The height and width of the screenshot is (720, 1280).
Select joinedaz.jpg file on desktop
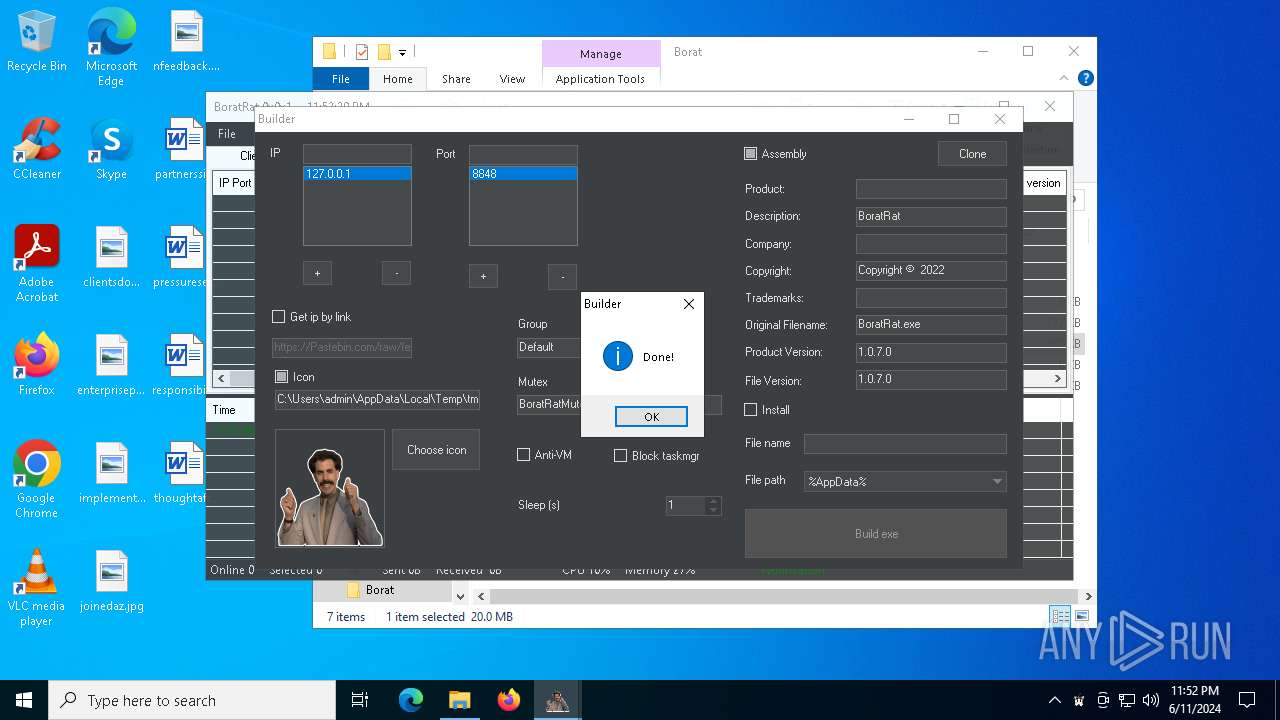point(111,582)
